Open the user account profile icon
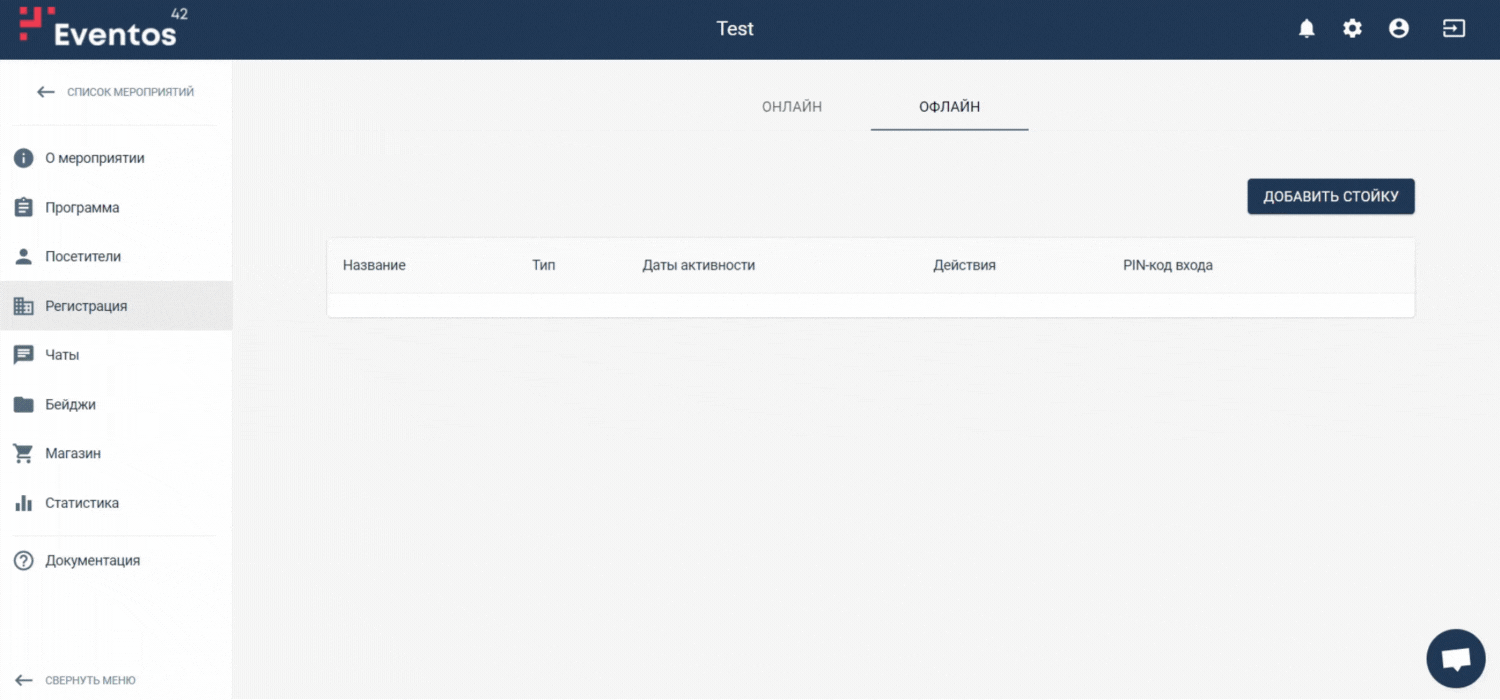Image resolution: width=1500 pixels, height=700 pixels. [1399, 29]
